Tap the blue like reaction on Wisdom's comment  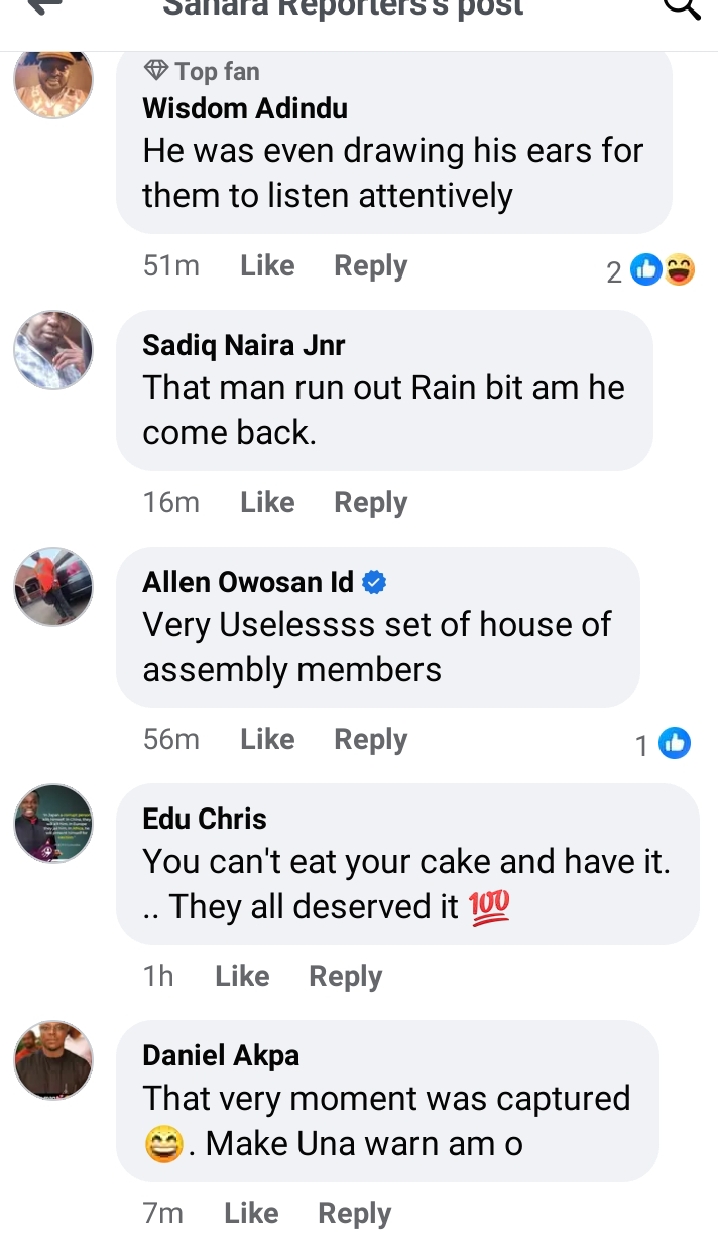647,270
